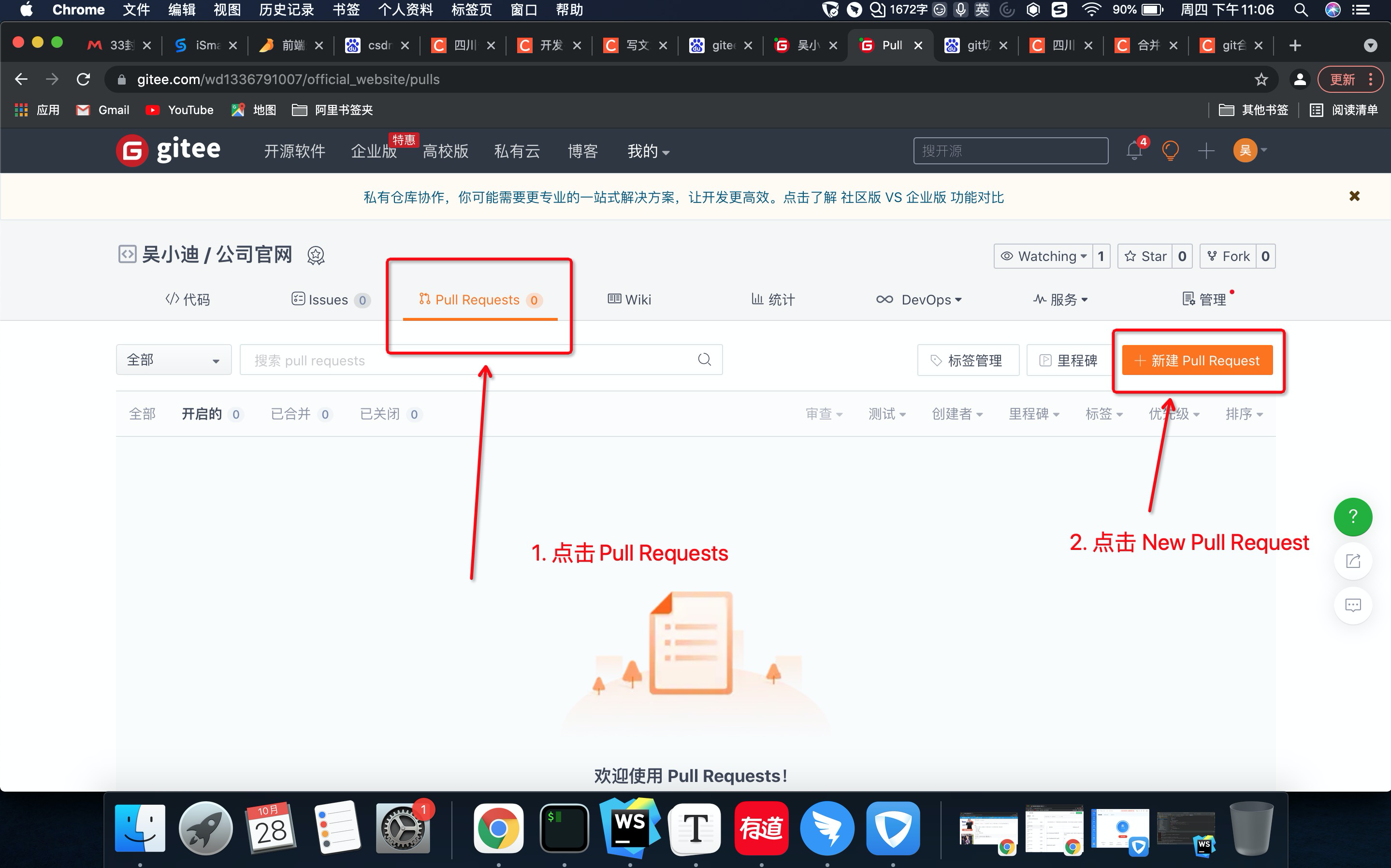The height and width of the screenshot is (868, 1391).
Task: Click the plus icon to create new repository
Action: [x=1206, y=150]
